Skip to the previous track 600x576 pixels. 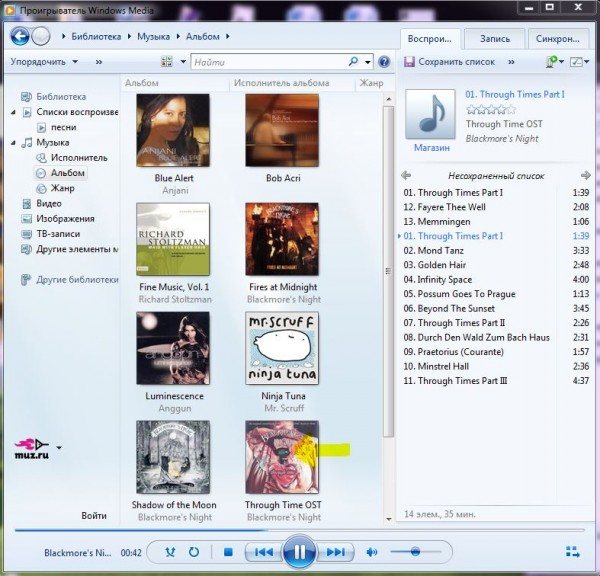[264, 552]
